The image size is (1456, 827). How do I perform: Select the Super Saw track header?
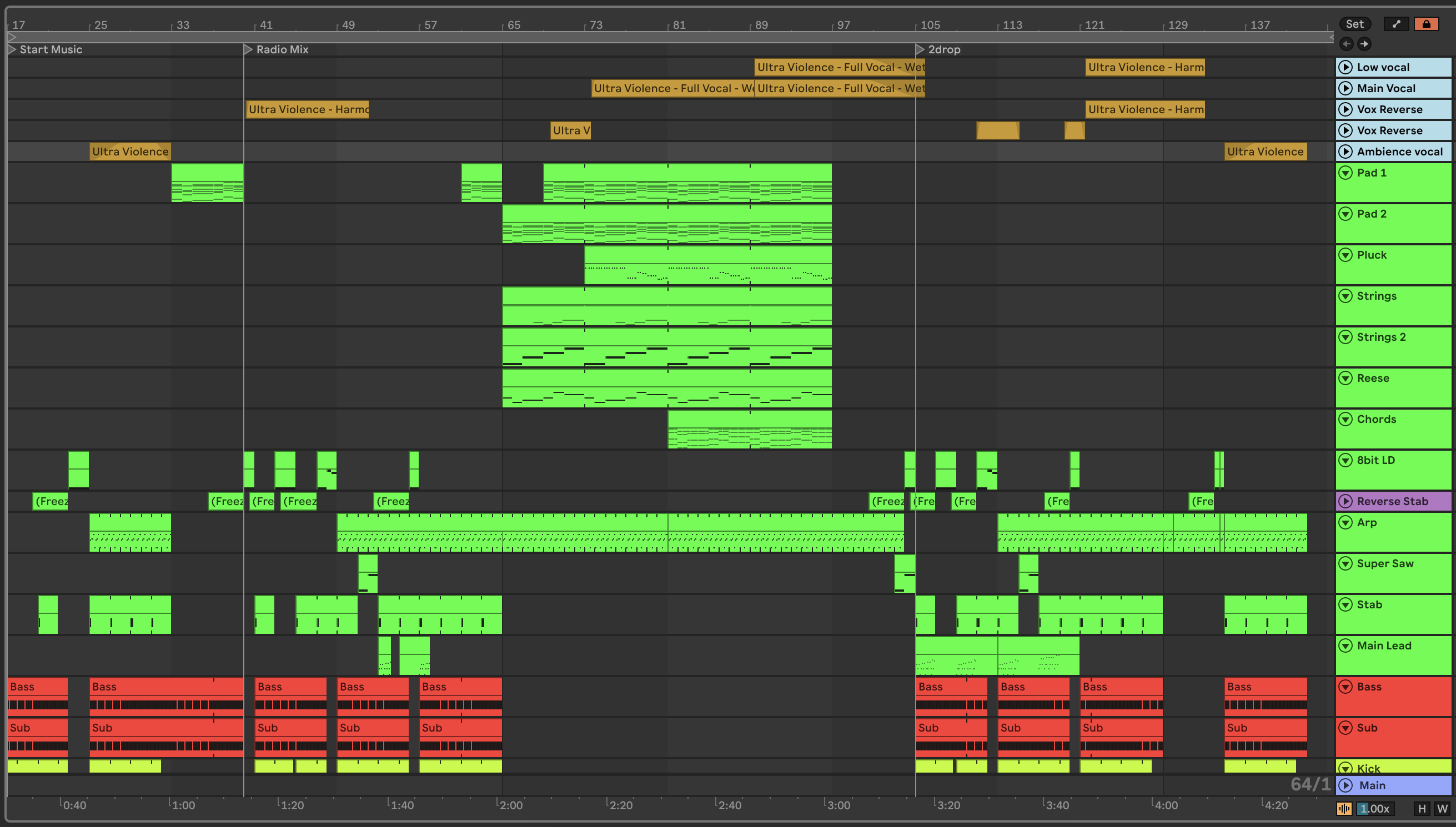[1385, 563]
